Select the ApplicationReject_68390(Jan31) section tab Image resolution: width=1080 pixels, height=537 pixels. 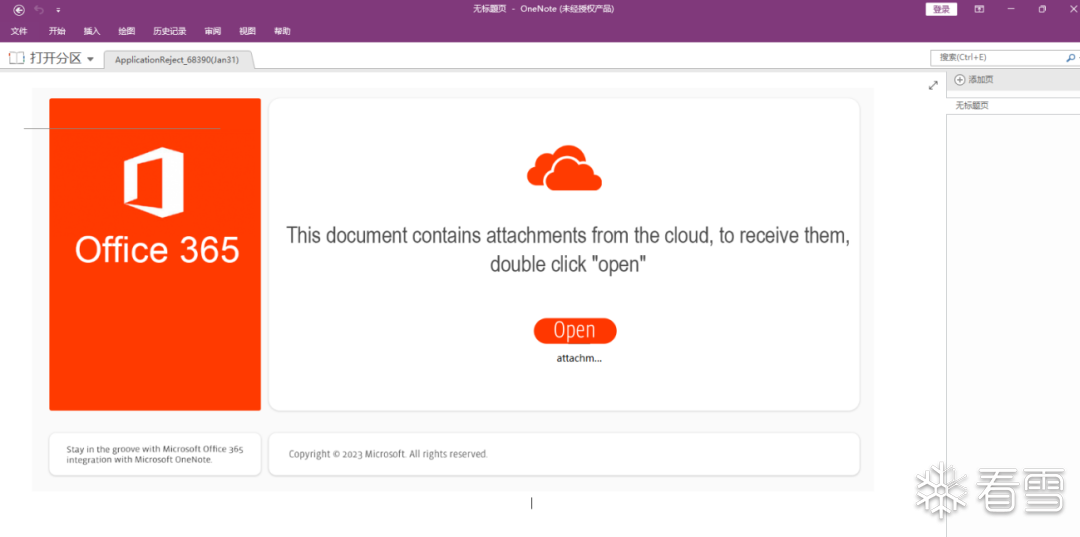coord(178,60)
